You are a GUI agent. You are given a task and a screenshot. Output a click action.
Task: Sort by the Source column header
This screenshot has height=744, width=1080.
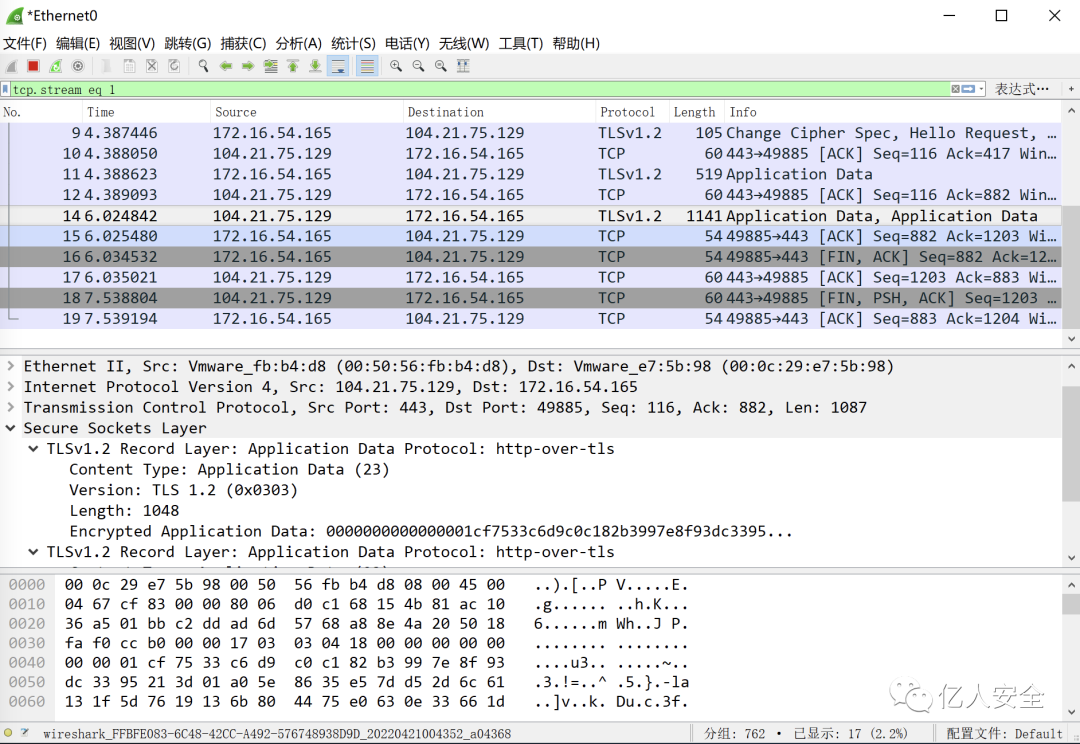tap(307, 112)
